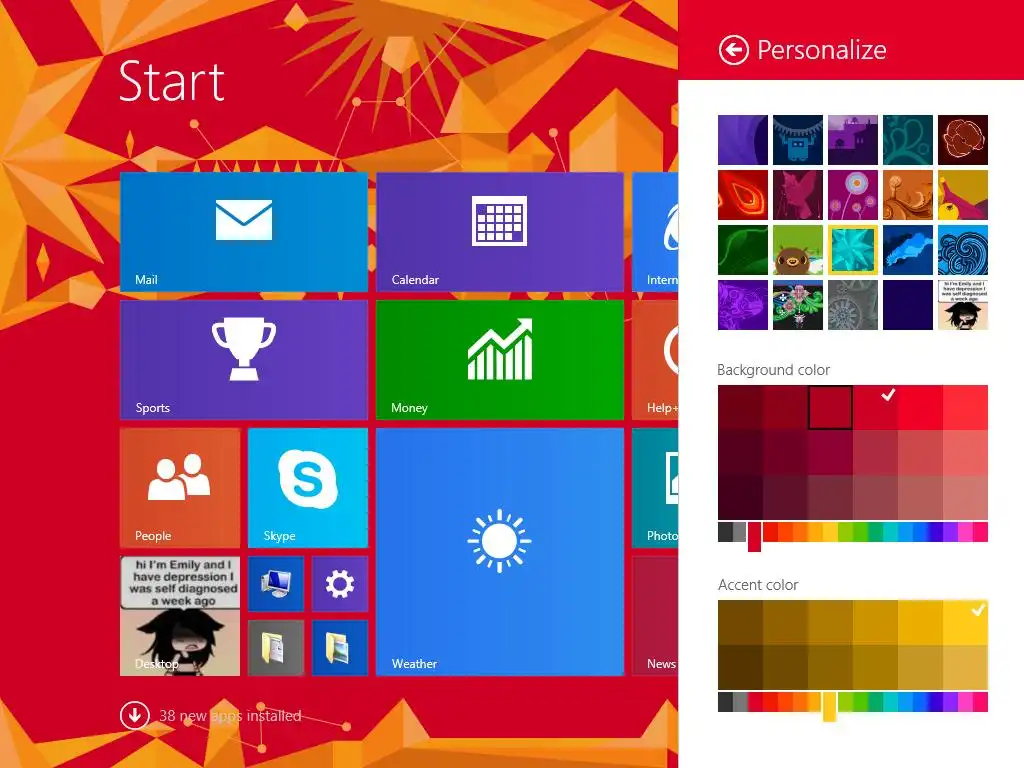This screenshot has width=1024, height=768.
Task: Pick the checkmarked red background color swatch
Action: [875, 408]
